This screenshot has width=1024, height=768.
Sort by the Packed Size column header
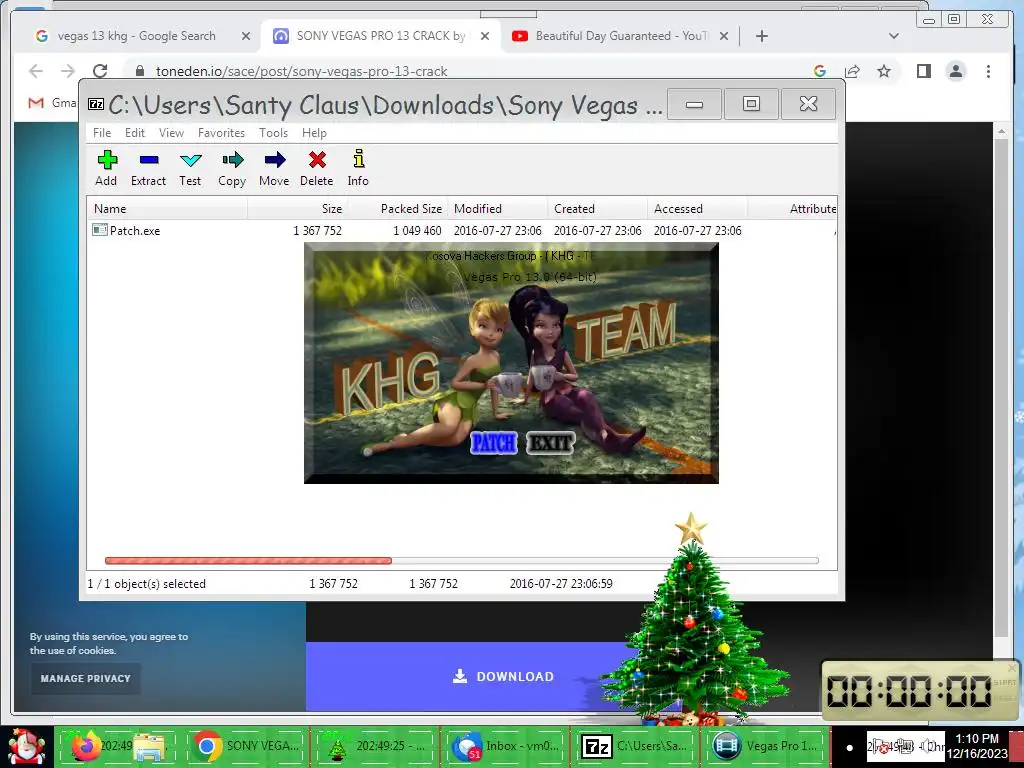(x=397, y=209)
